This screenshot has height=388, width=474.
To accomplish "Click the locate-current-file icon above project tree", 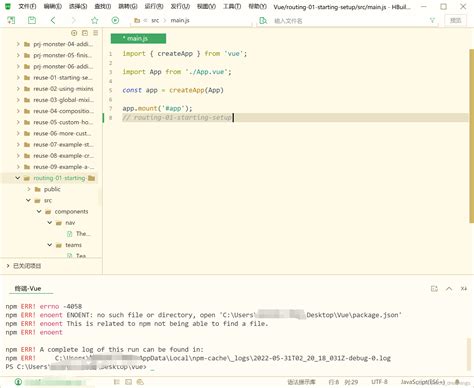I will pos(74,33).
